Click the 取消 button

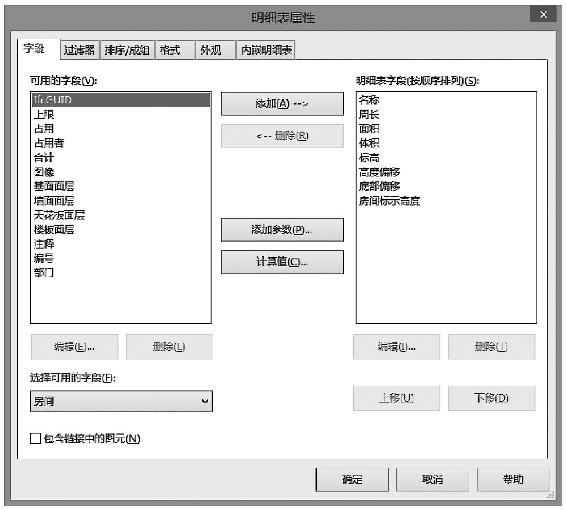pyautogui.click(x=432, y=480)
